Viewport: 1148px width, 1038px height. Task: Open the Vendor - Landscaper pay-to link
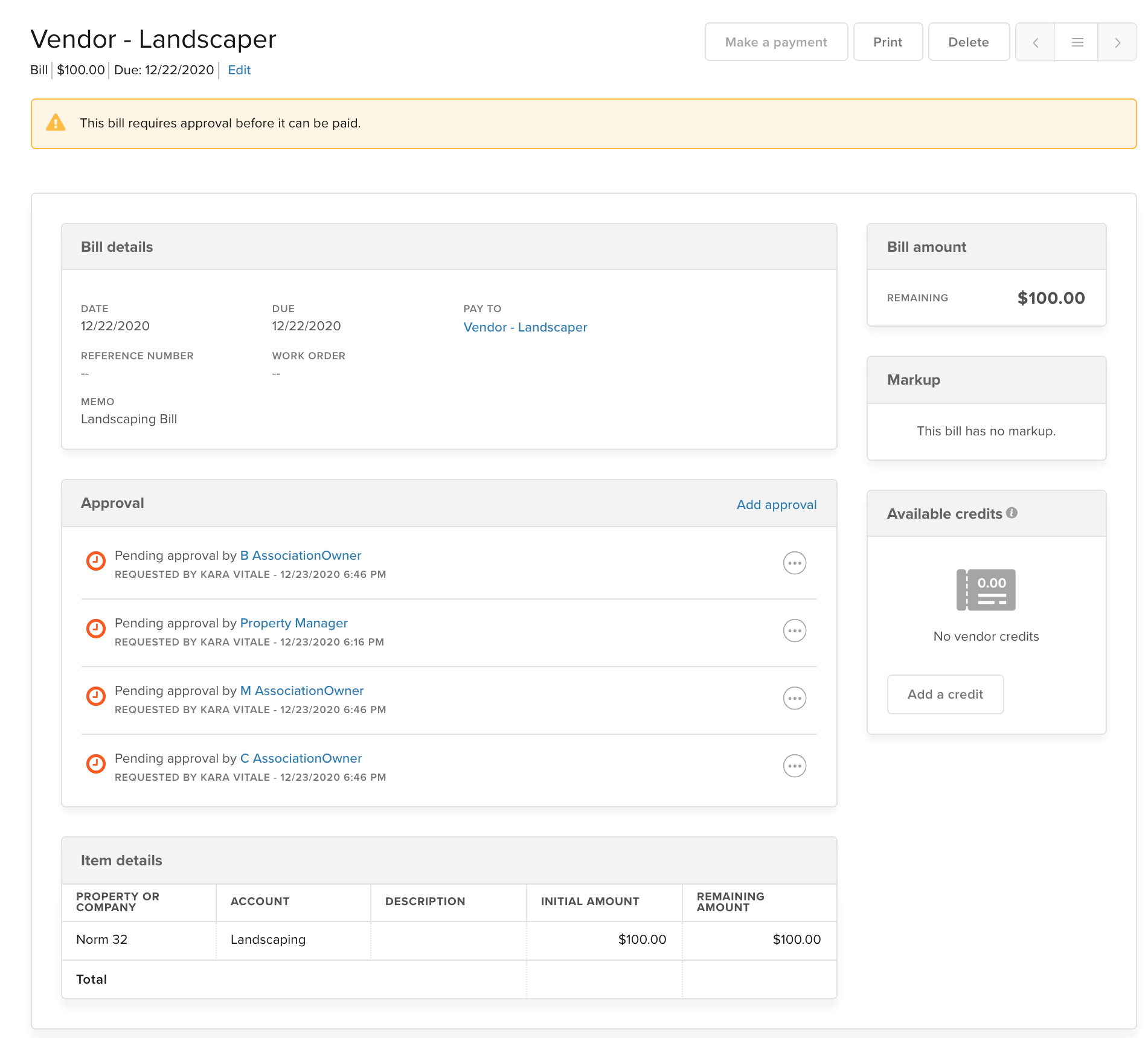pos(525,327)
